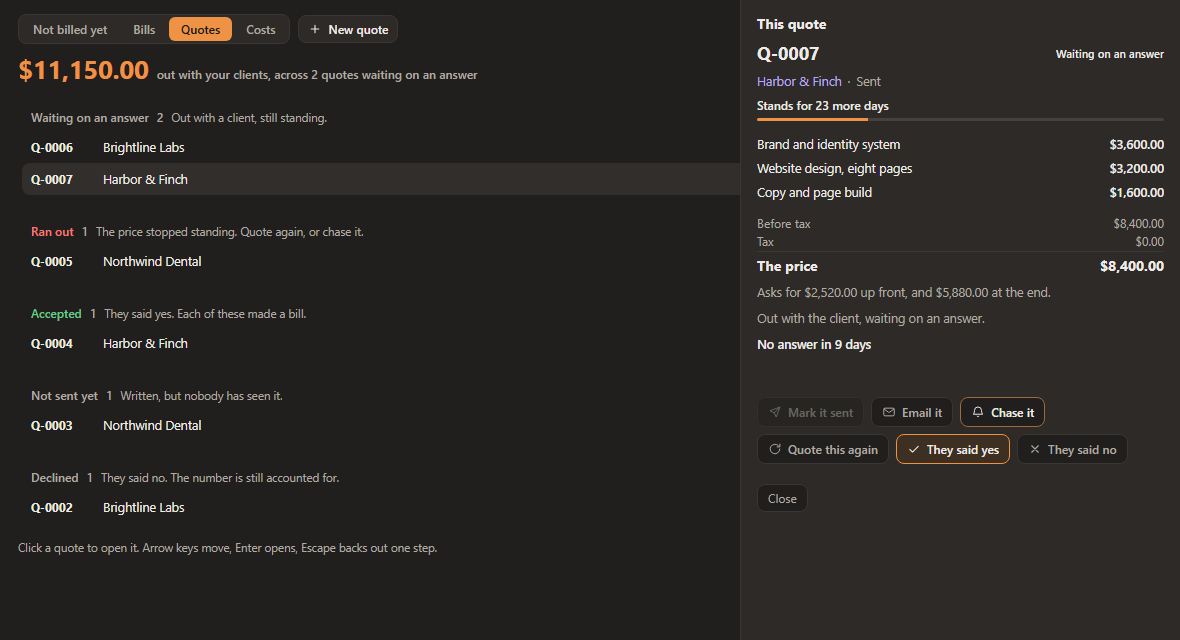This screenshot has height=640, width=1180.
Task: Open quote Q-0006 for Brightline Labs
Action: 381,148
